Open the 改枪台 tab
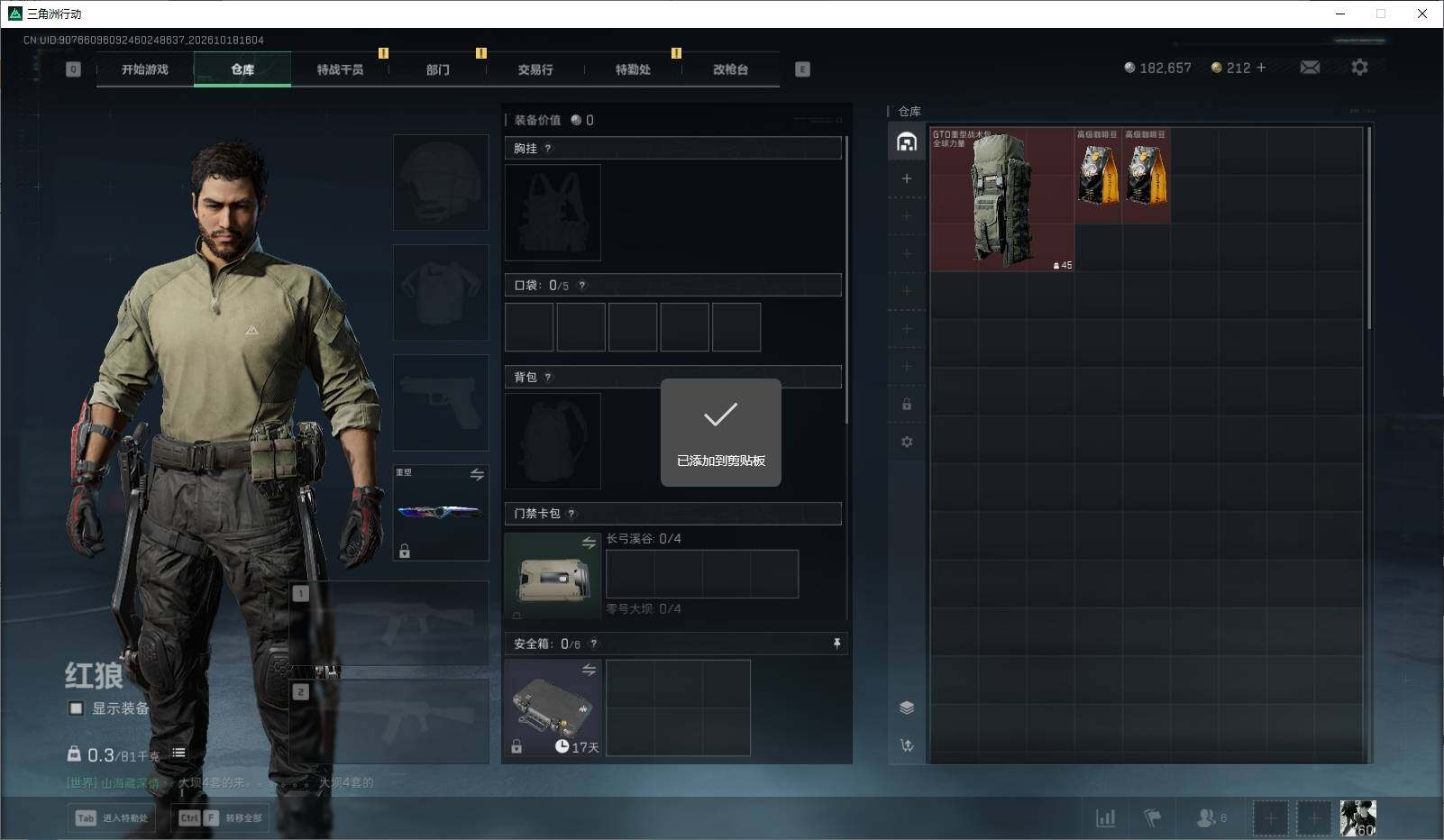1444x840 pixels. click(730, 69)
